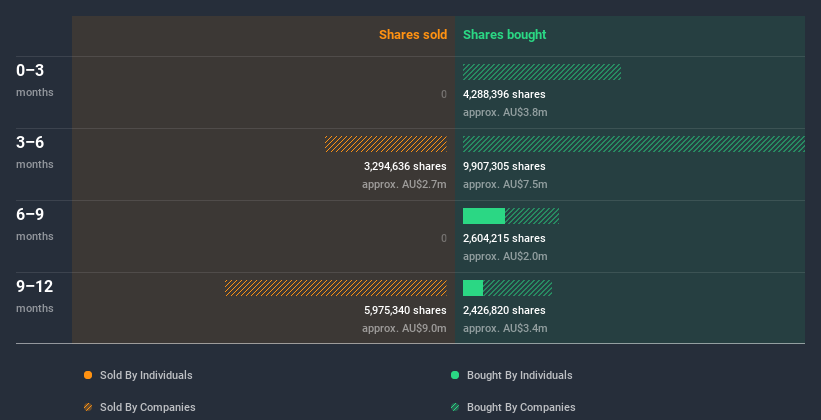The width and height of the screenshot is (821, 420).
Task: Click the solid green 6–9 months bar
Action: click(x=484, y=216)
